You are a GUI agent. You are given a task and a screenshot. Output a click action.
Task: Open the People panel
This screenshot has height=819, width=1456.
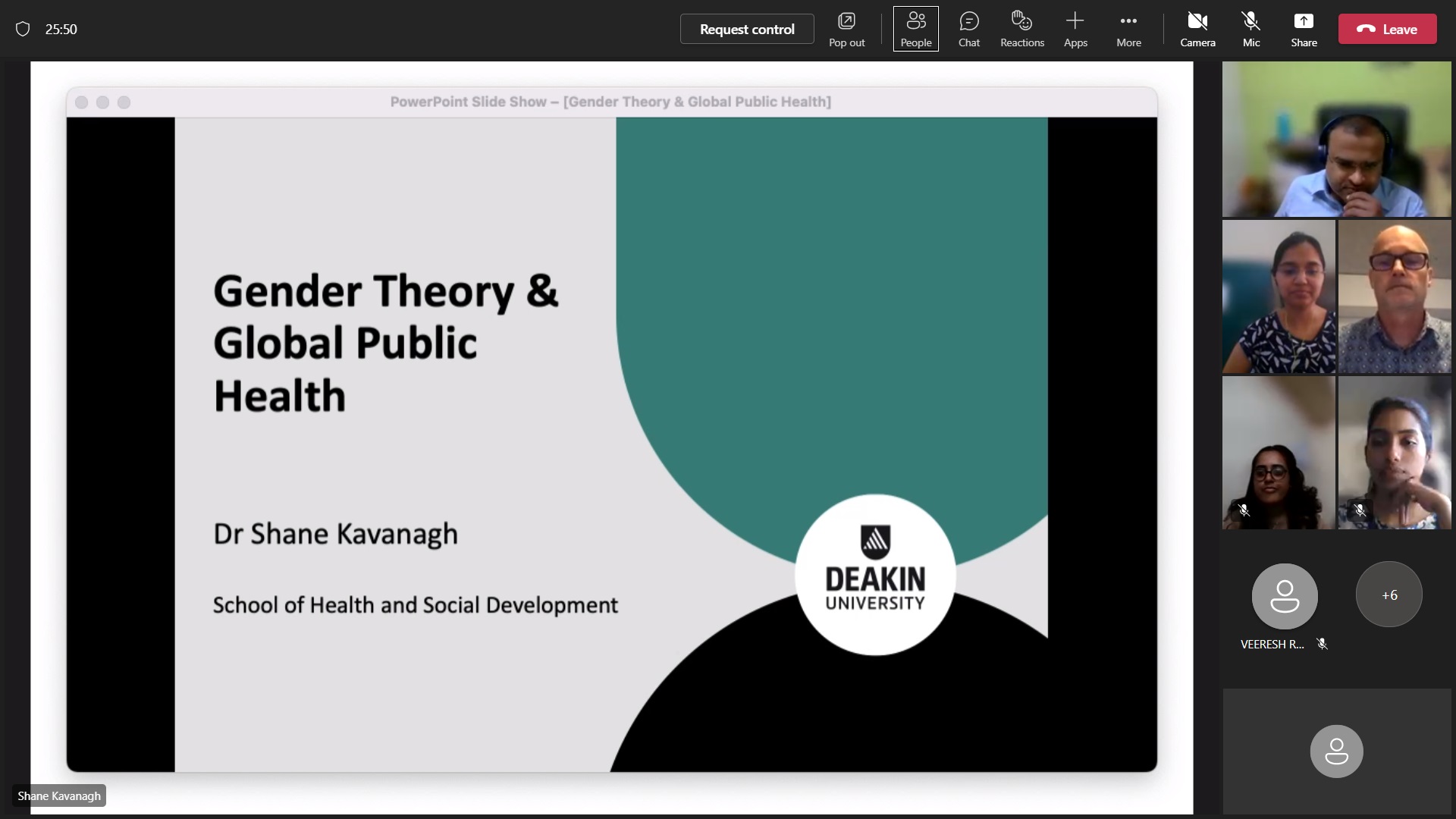(915, 29)
